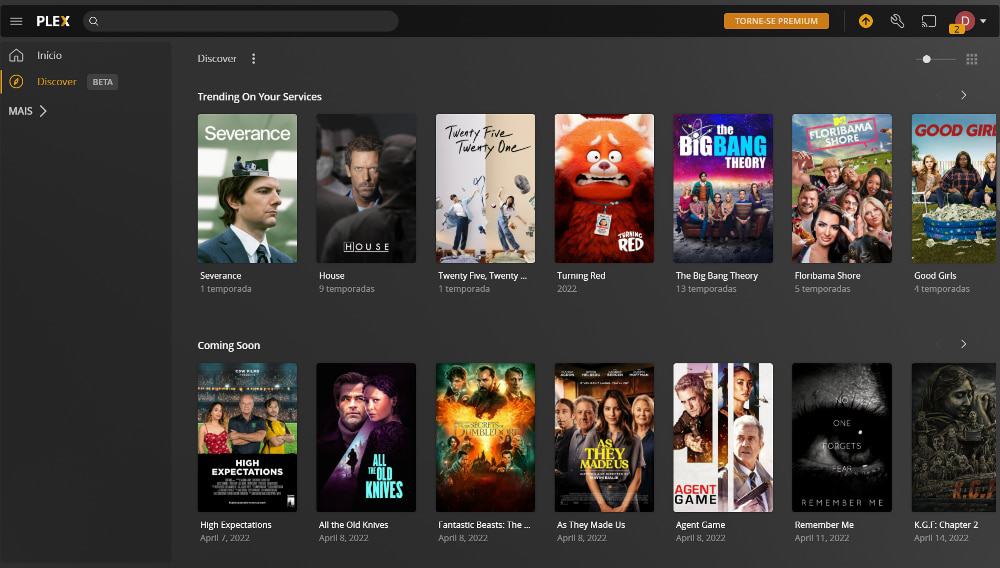The width and height of the screenshot is (1000, 568).
Task: Open the All the Old Knives poster
Action: tap(366, 437)
